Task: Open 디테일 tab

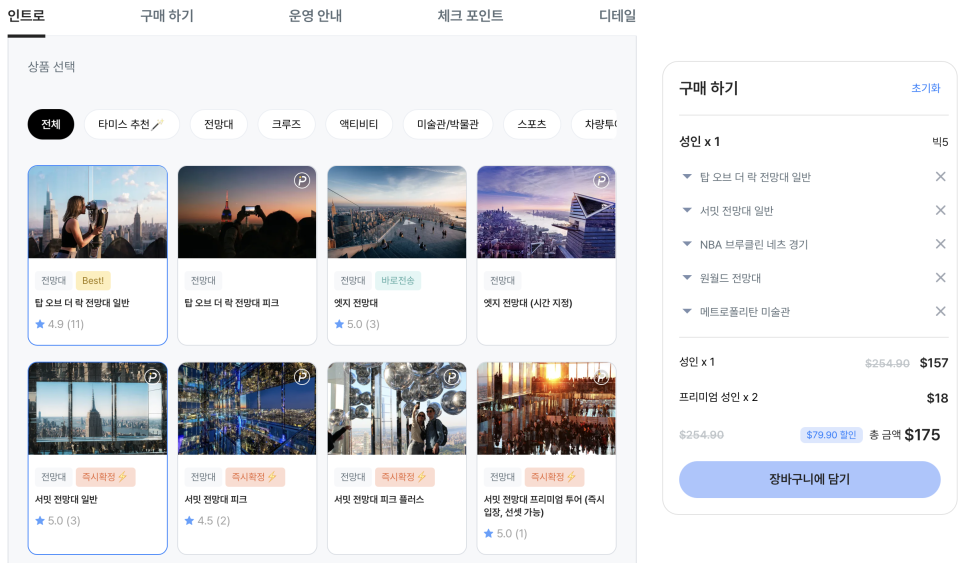Action: 617,16
